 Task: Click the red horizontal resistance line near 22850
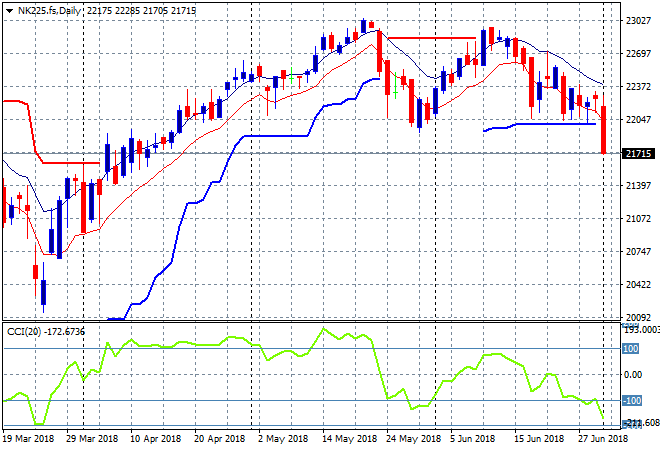point(432,38)
